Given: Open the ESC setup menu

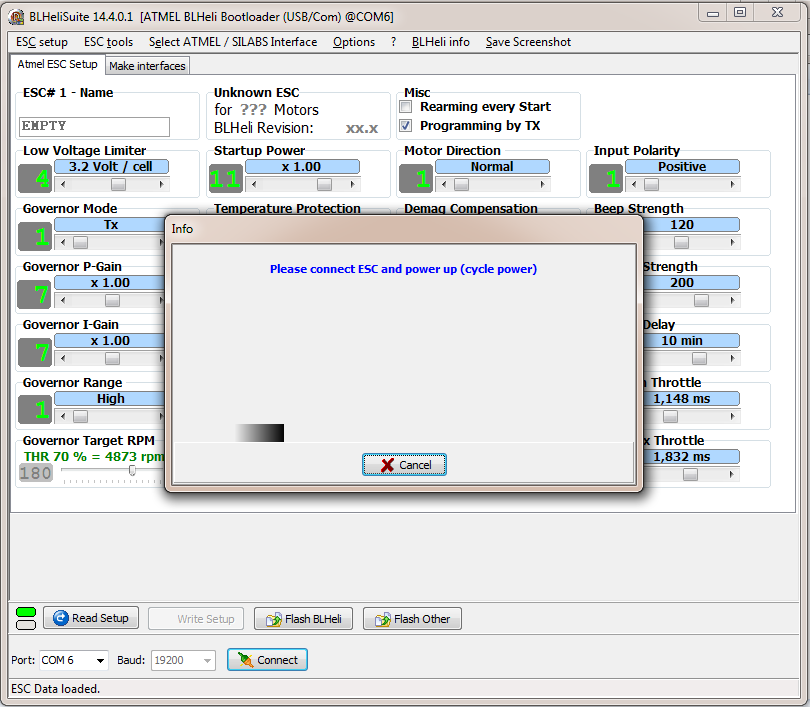Looking at the screenshot, I should pos(42,42).
